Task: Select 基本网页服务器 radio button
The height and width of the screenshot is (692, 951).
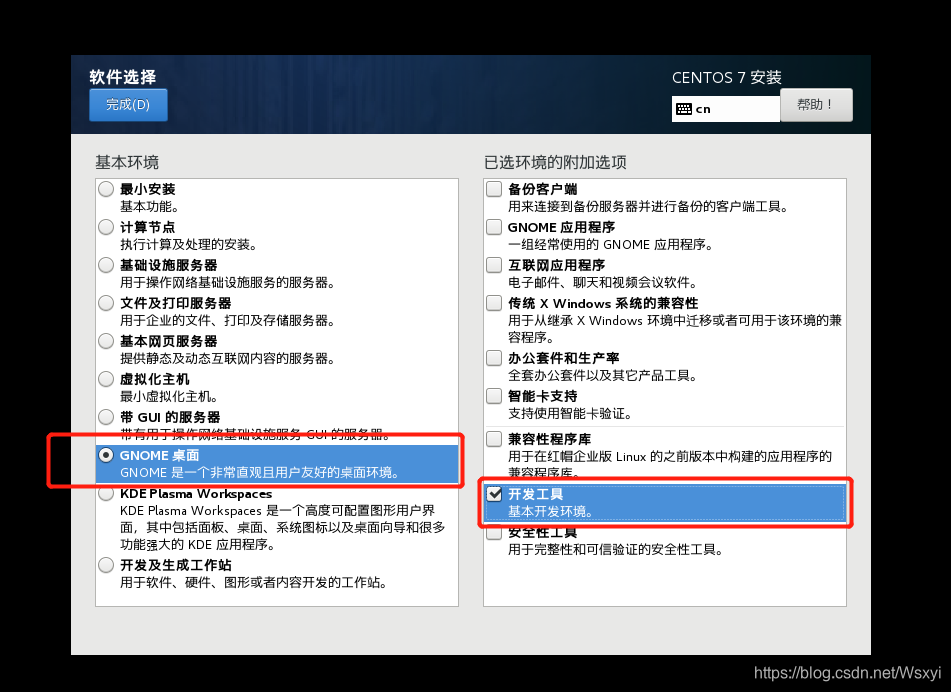Action: (x=106, y=341)
